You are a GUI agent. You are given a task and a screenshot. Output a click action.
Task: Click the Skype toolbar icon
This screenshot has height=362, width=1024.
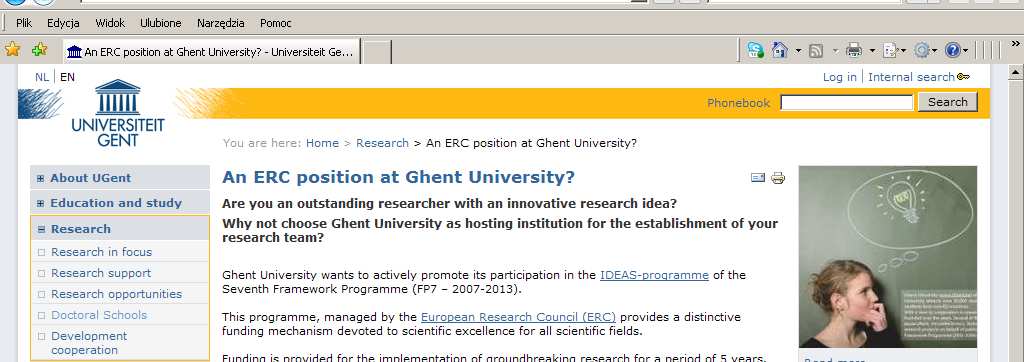coord(756,50)
